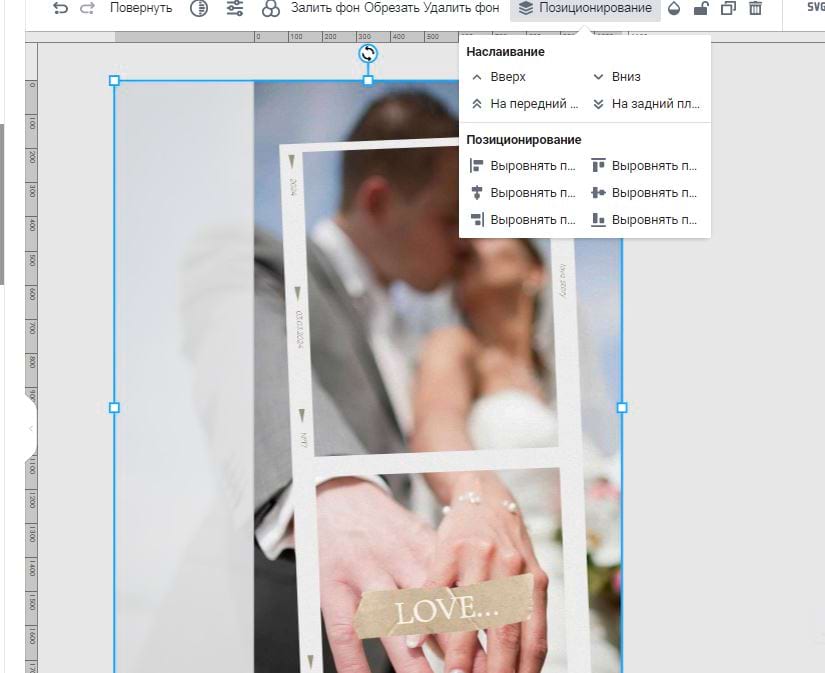
Task: Click the align bottom option
Action: click(x=644, y=219)
